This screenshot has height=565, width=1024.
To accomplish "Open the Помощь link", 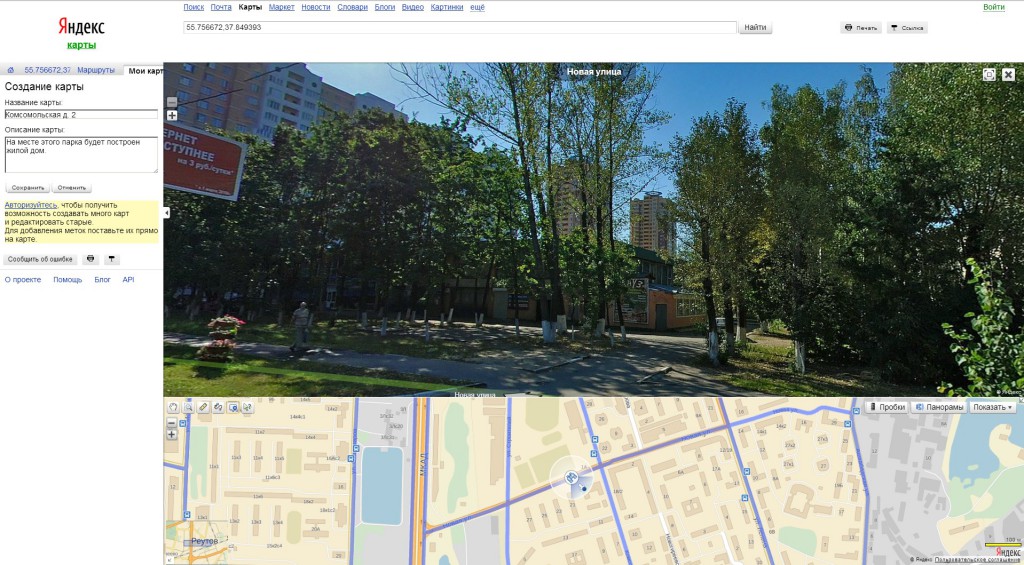I will click(68, 280).
